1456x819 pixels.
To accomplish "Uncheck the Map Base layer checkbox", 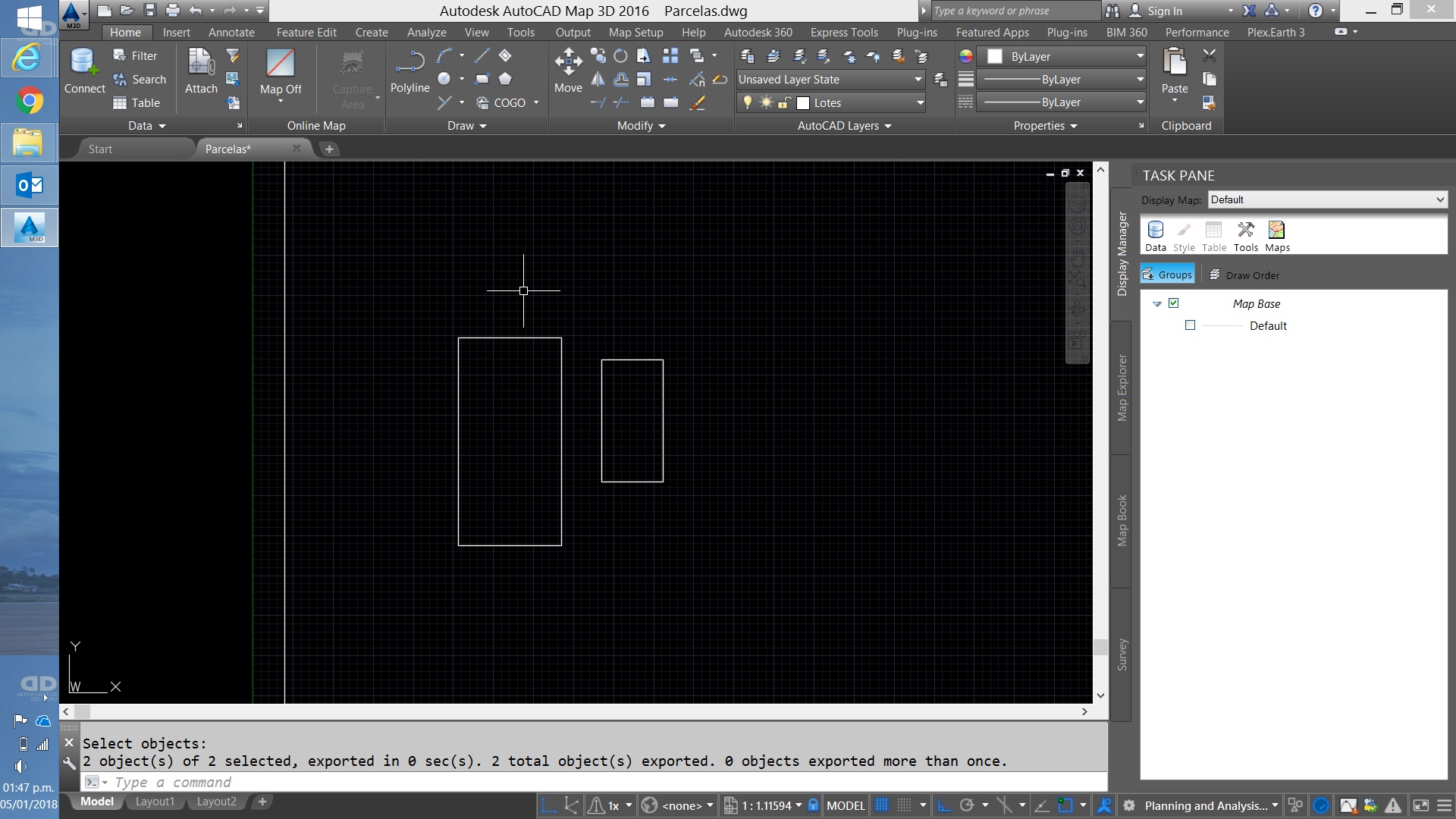I will 1173,303.
